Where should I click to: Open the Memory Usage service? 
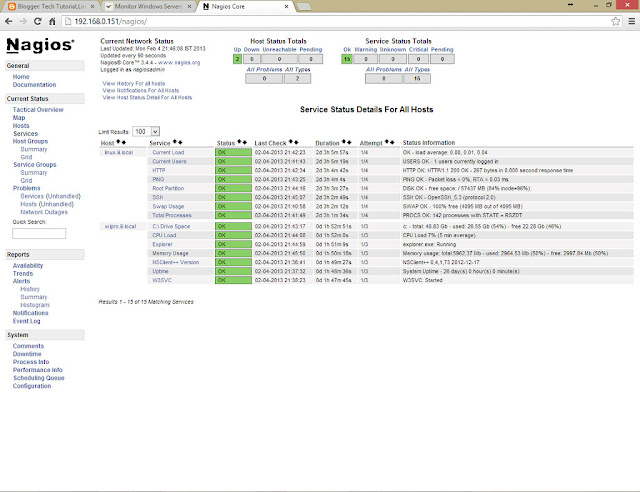[170, 253]
